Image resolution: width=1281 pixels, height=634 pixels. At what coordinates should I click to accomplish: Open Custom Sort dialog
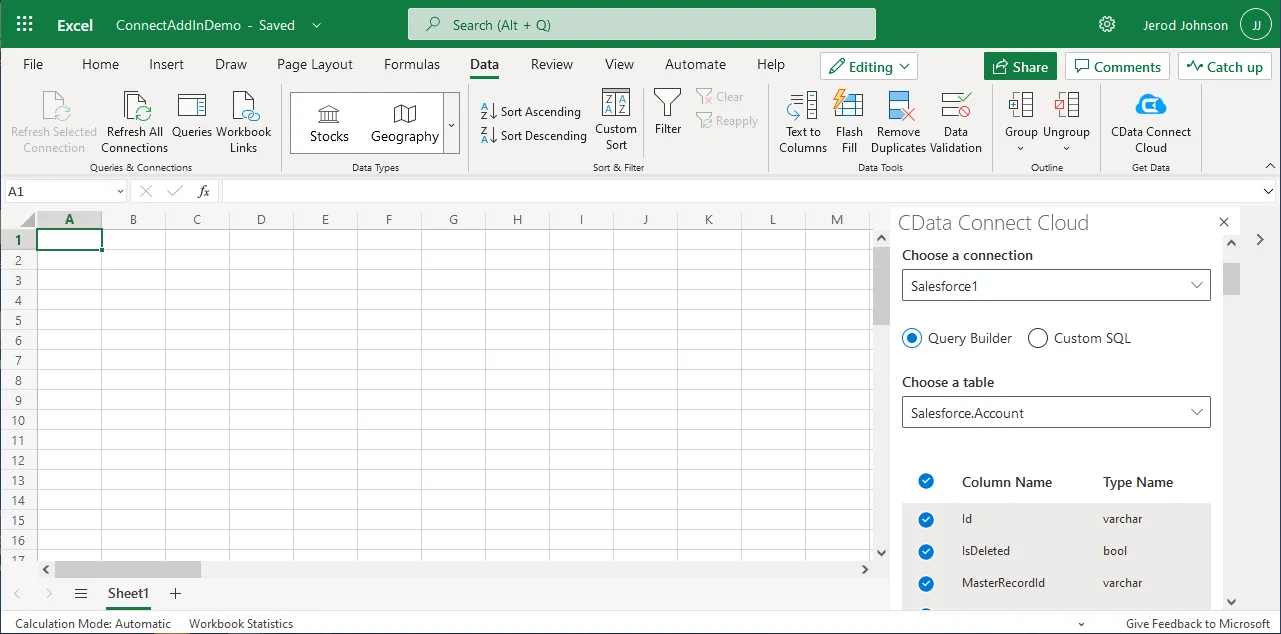615,104
